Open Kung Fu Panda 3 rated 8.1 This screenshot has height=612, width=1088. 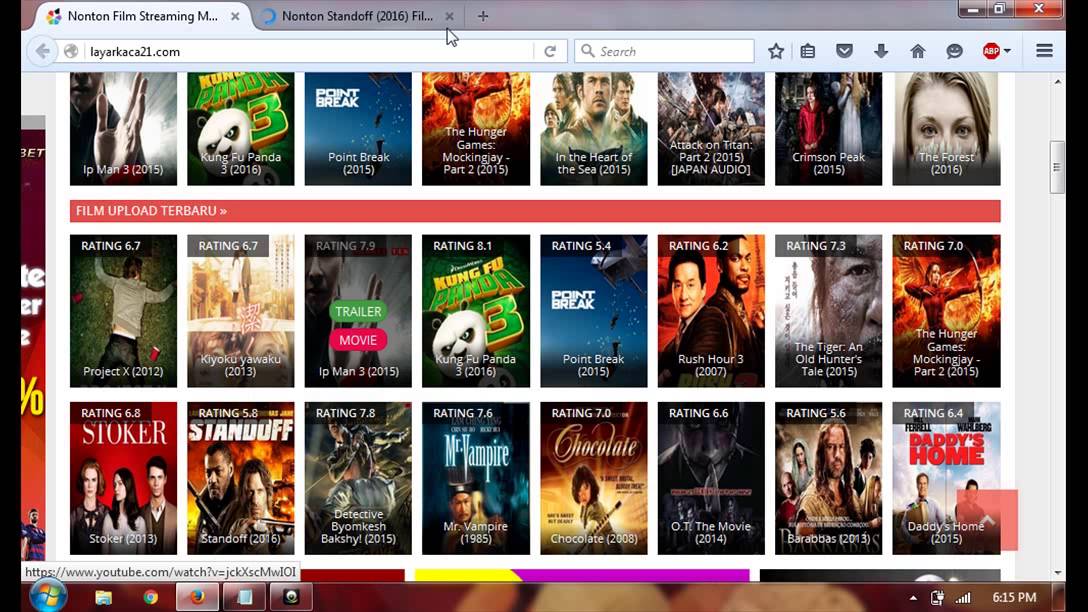(476, 311)
